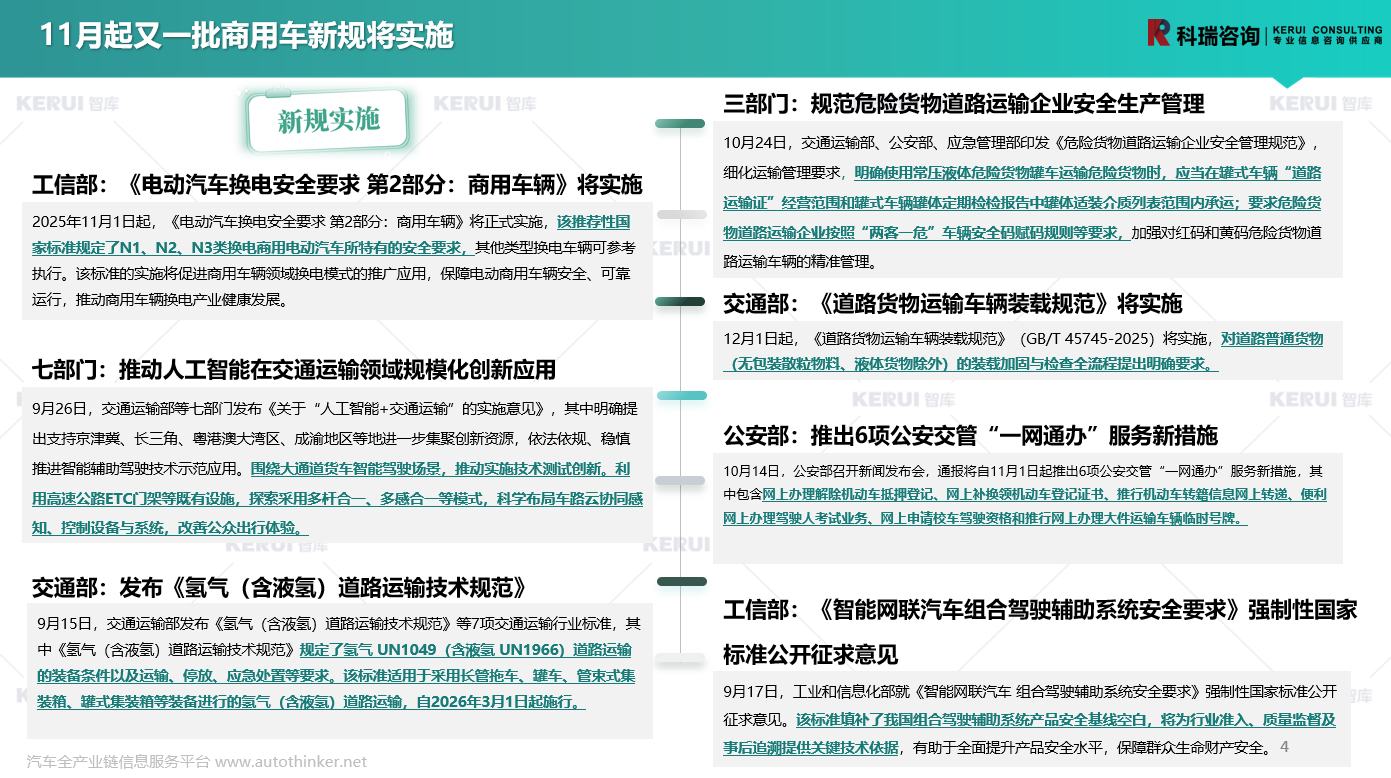Click underlined text about 对道路普通货物 loading requirements

(1022, 351)
